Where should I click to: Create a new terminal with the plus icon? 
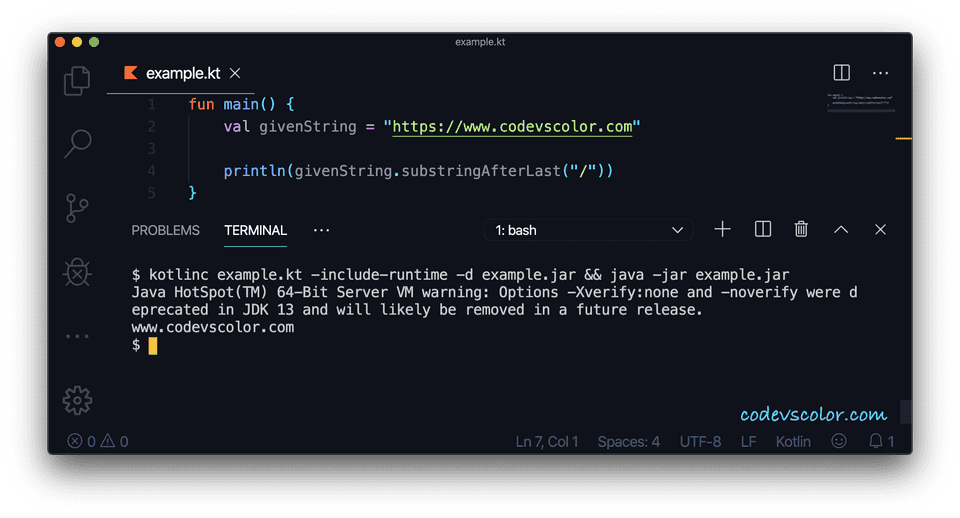722,230
